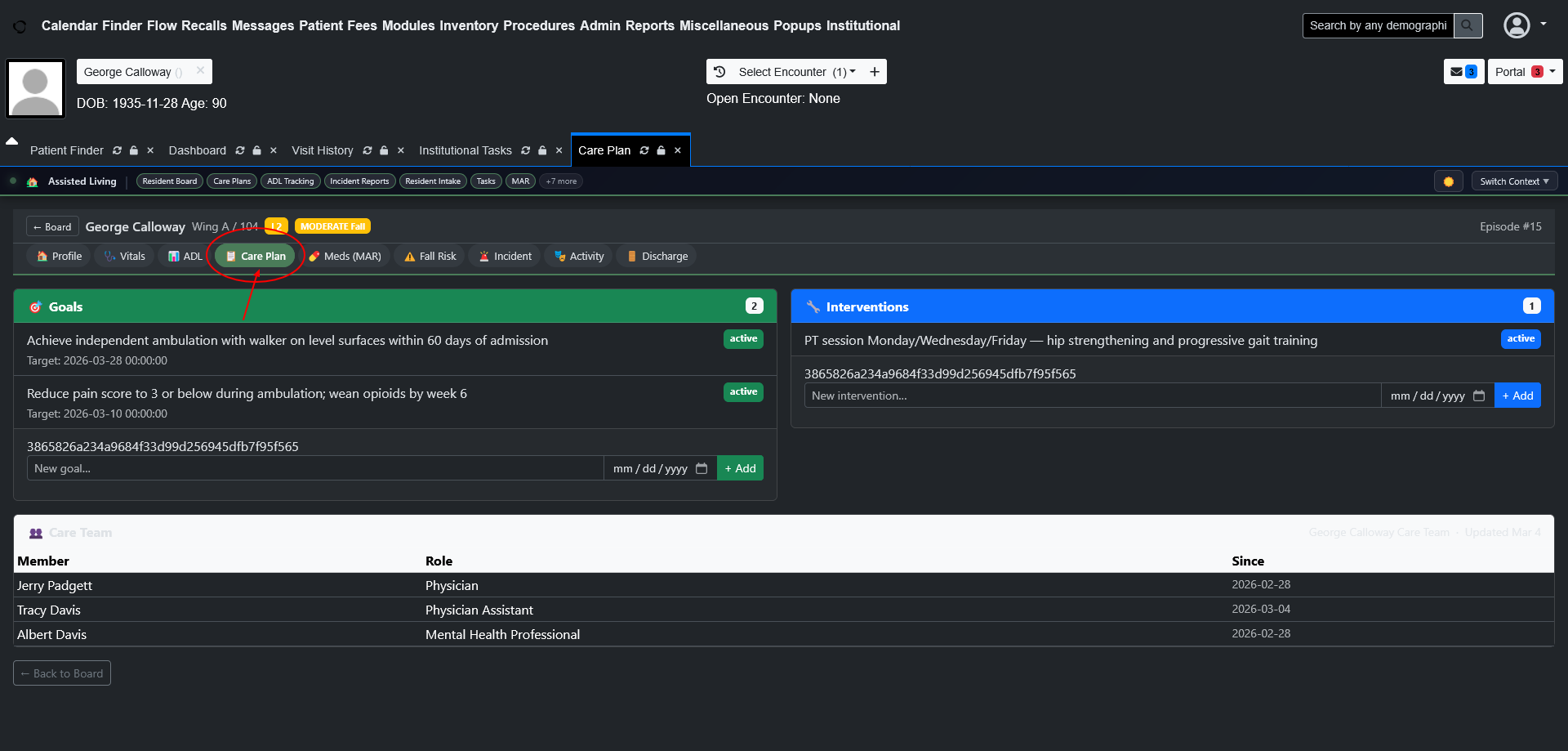The image size is (1568, 751).
Task: Click the patient avatar photo thumbnail
Action: [35, 88]
